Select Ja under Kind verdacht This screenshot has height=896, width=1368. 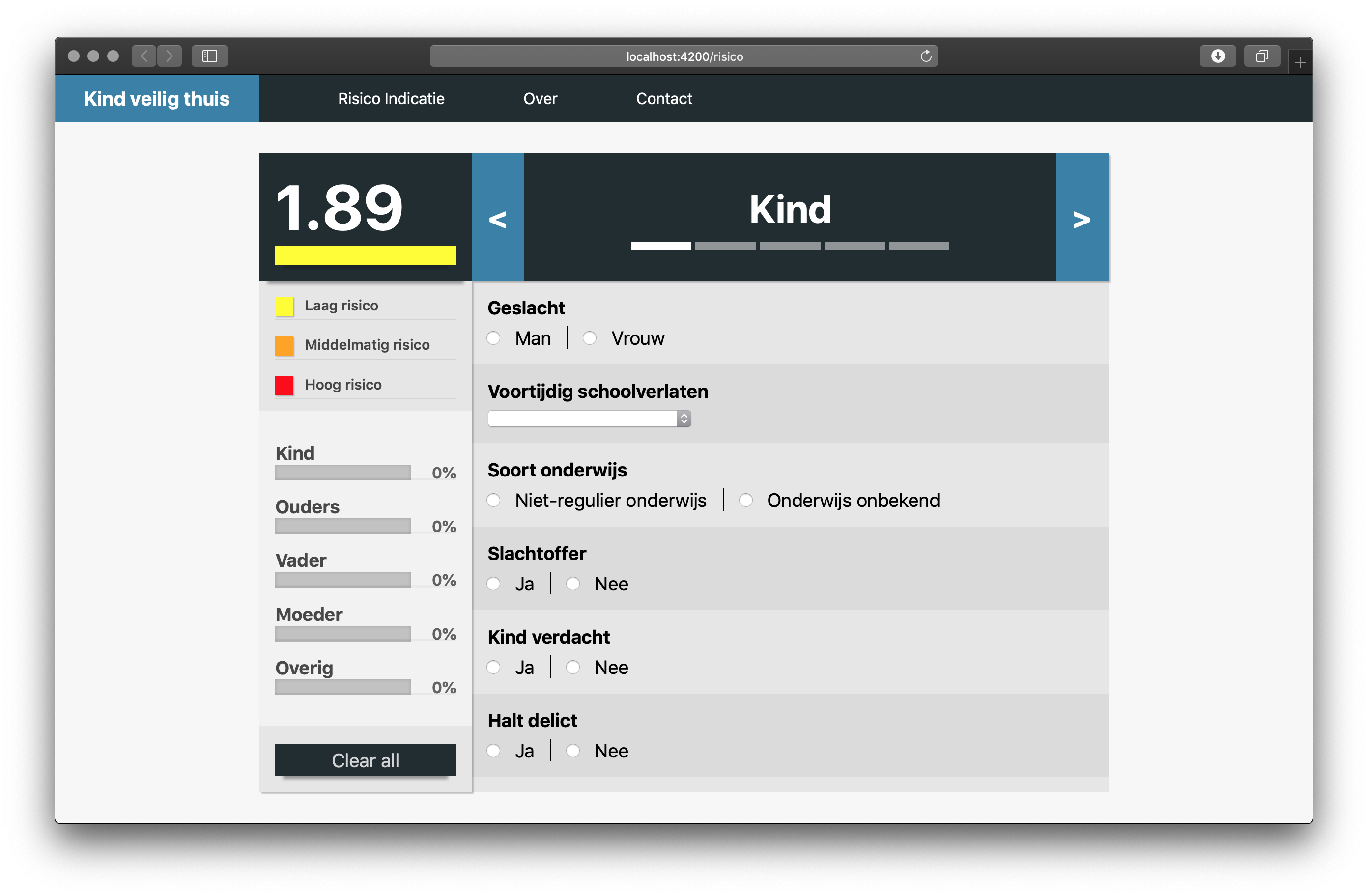point(493,667)
